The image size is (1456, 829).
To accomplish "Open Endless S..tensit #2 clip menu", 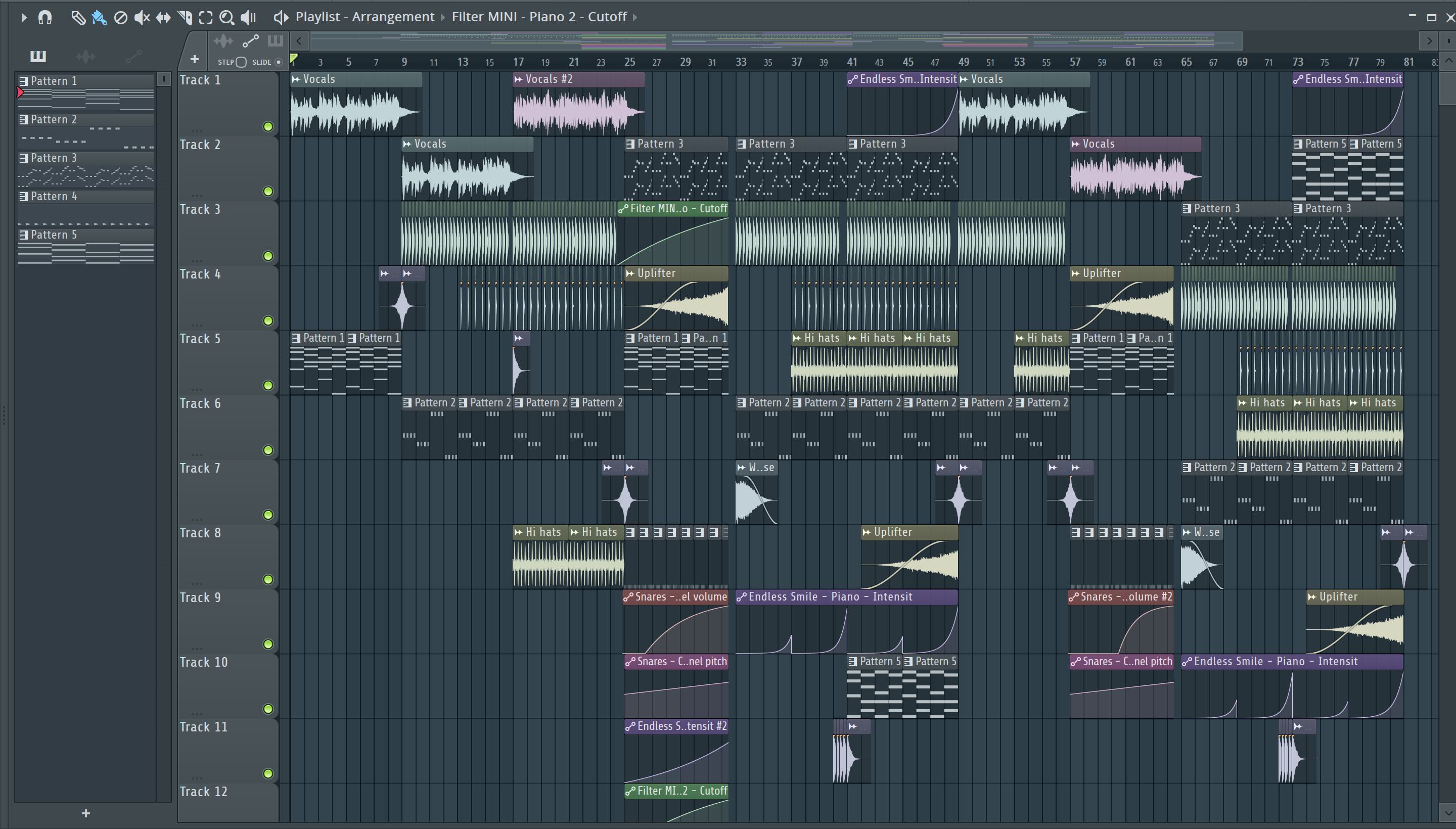I will (630, 726).
